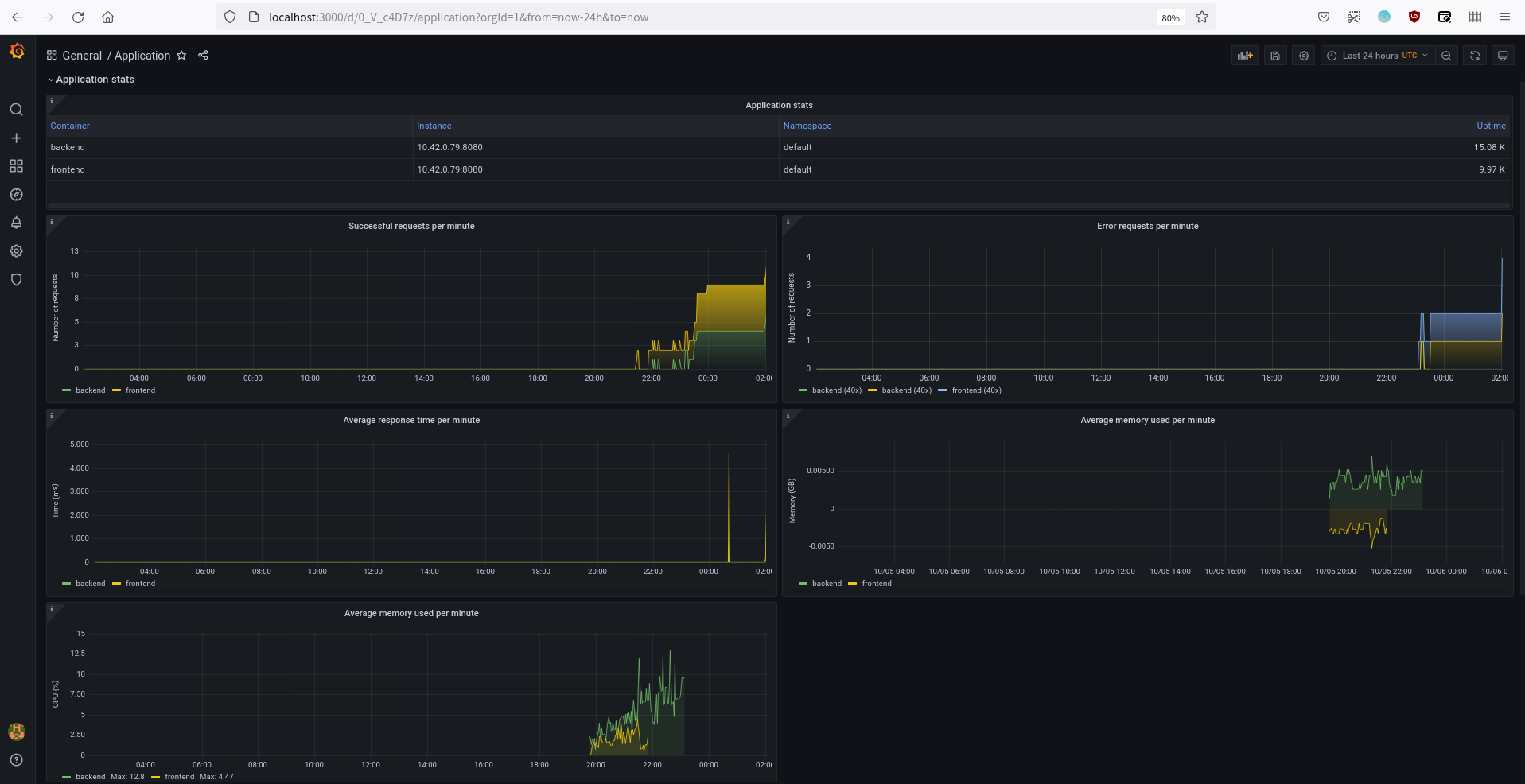Image resolution: width=1525 pixels, height=784 pixels.
Task: Open Successful requests per minute panel menu
Action: [411, 227]
